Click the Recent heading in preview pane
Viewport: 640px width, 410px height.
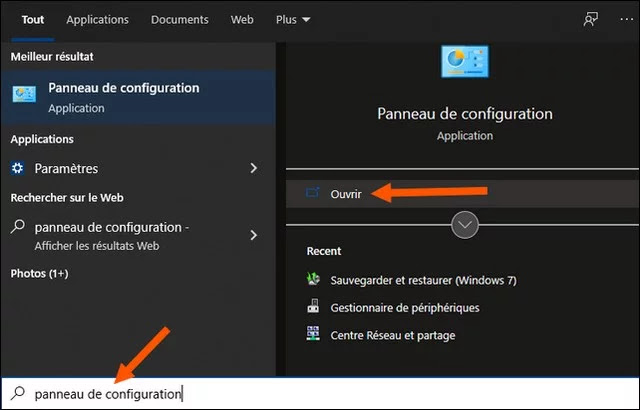click(x=324, y=251)
